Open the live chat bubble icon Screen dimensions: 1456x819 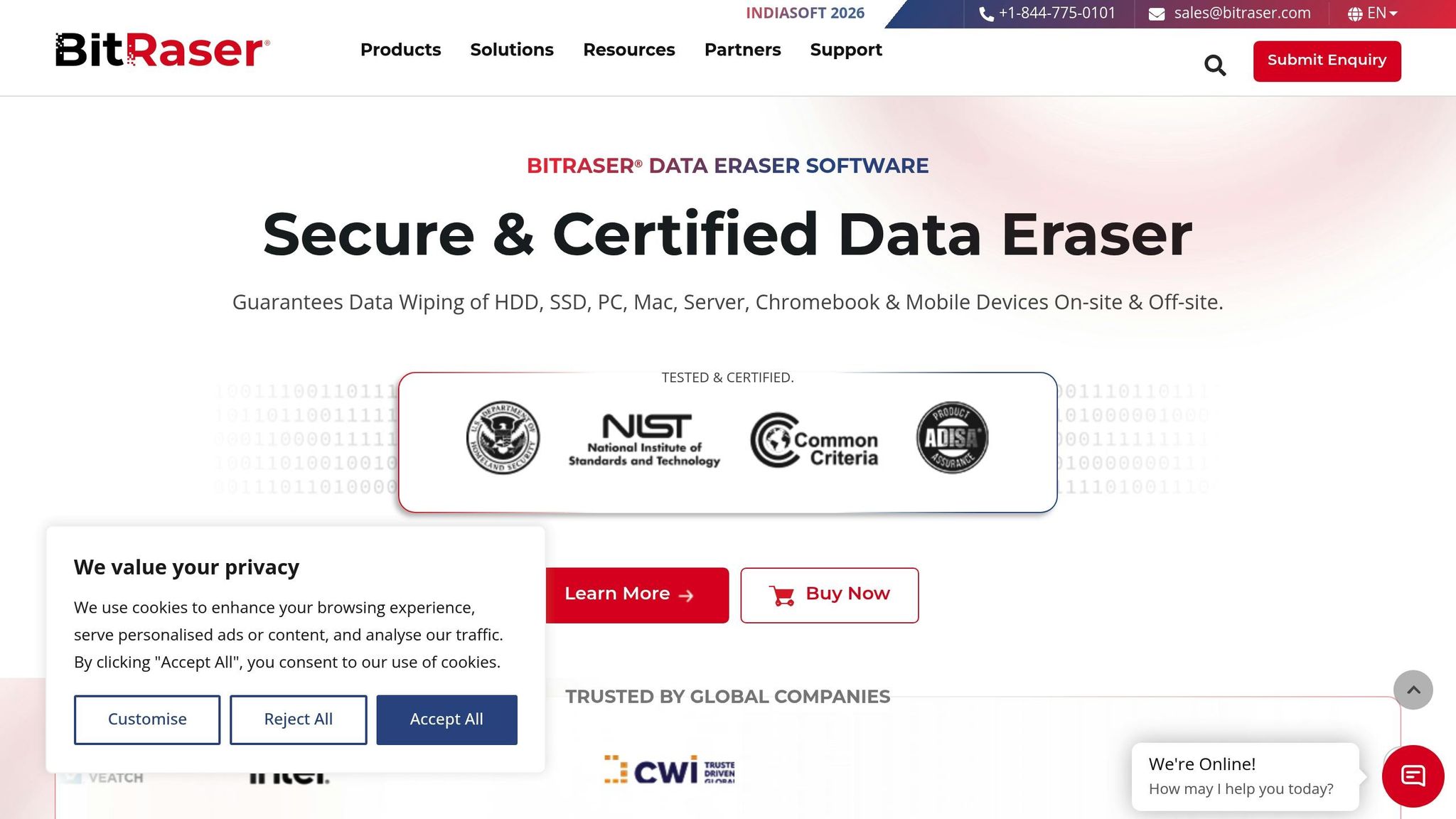click(x=1413, y=776)
